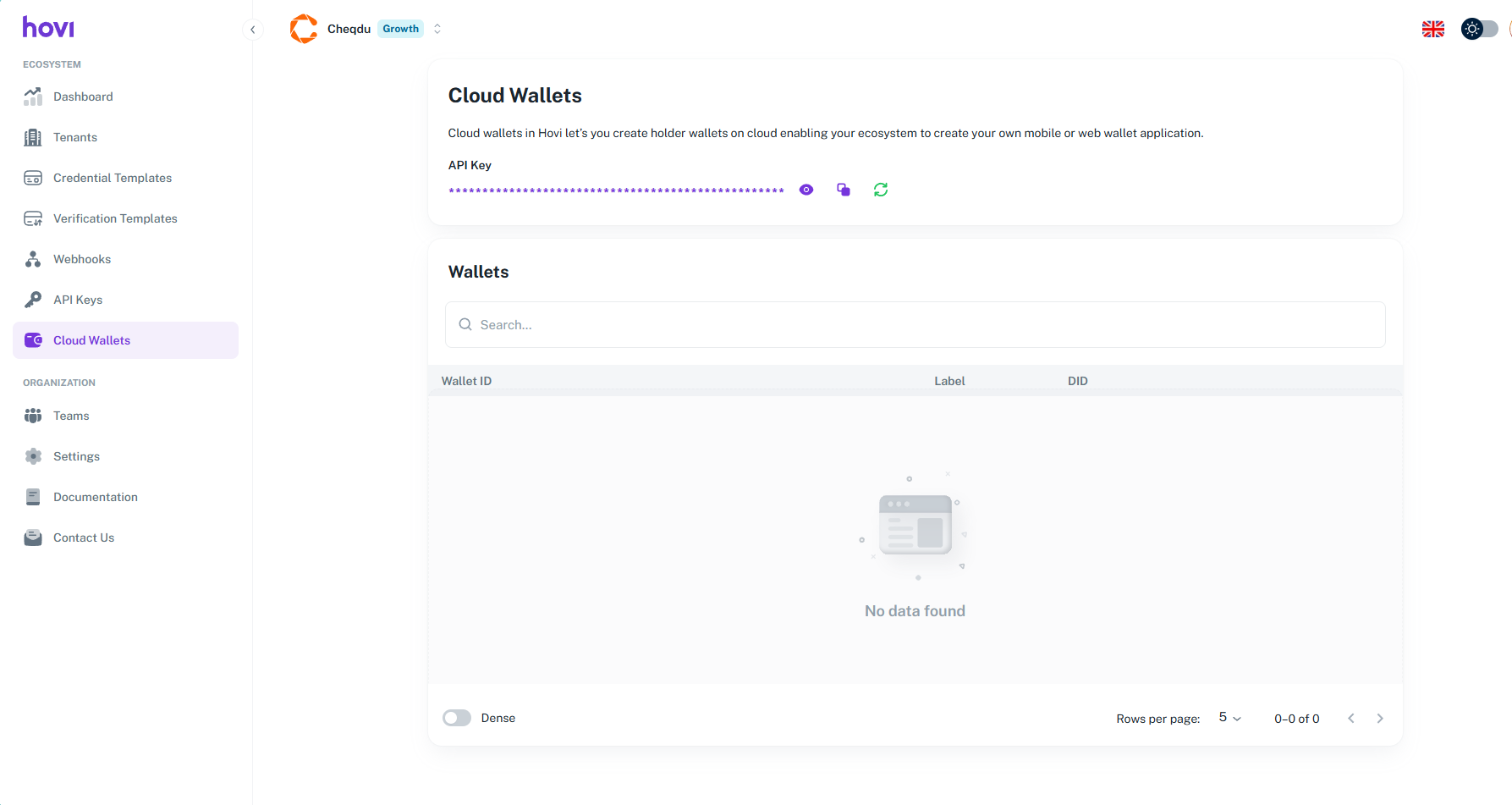This screenshot has height=805, width=1512.
Task: Go to next page of wallets
Action: [1380, 719]
